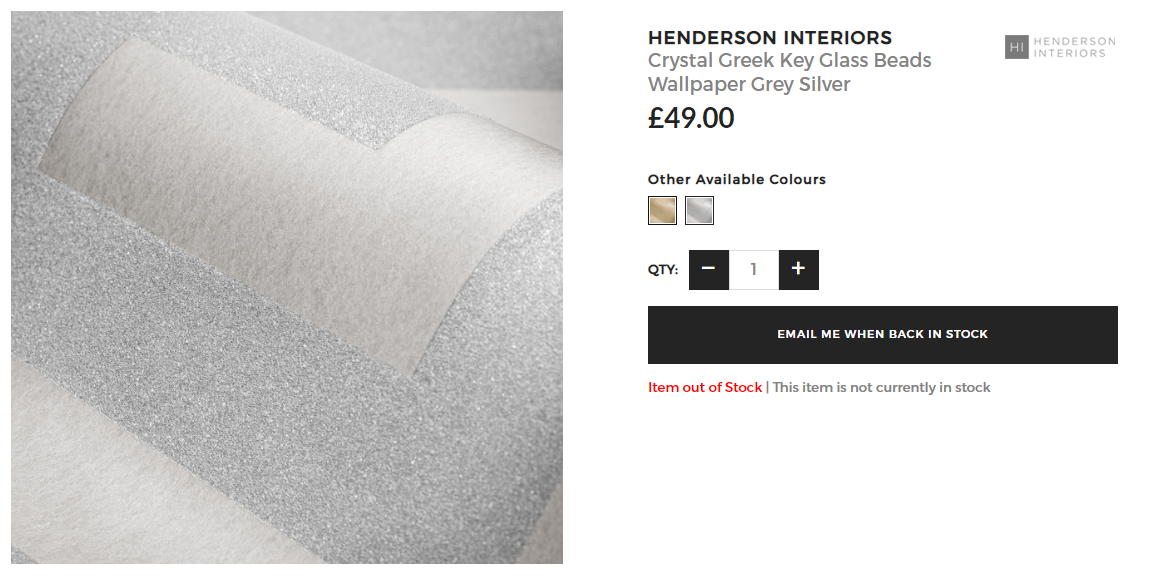
Task: Click the minus quantity button
Action: tap(709, 270)
